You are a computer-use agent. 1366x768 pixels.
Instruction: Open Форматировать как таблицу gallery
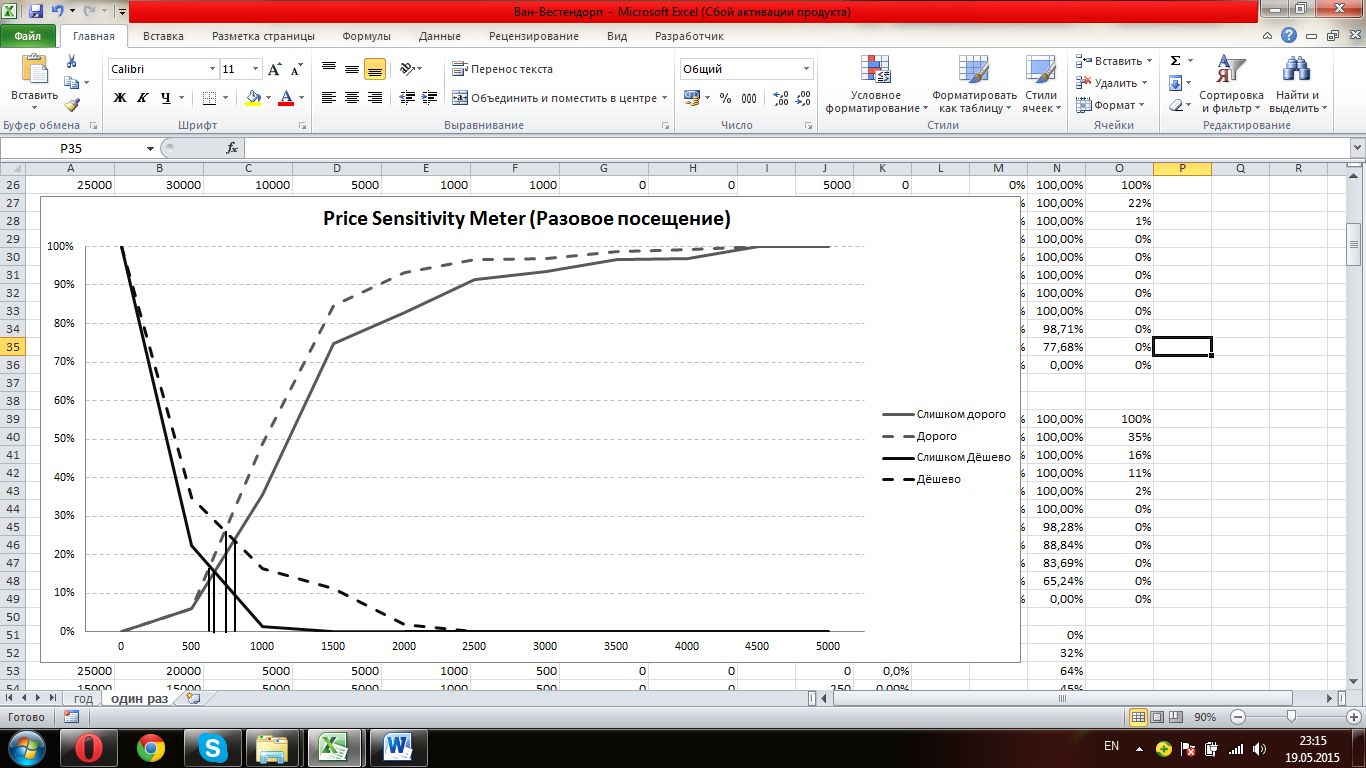(974, 84)
